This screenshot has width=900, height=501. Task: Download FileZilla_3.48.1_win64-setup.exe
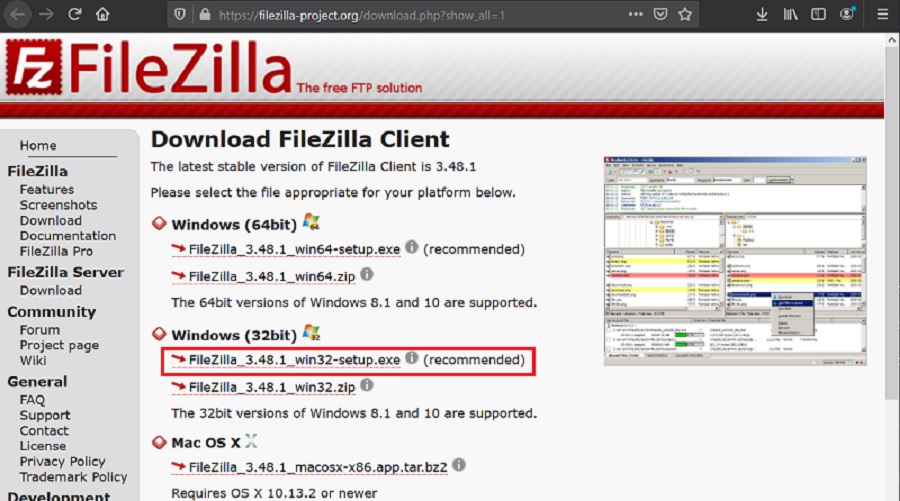pyautogui.click(x=294, y=250)
